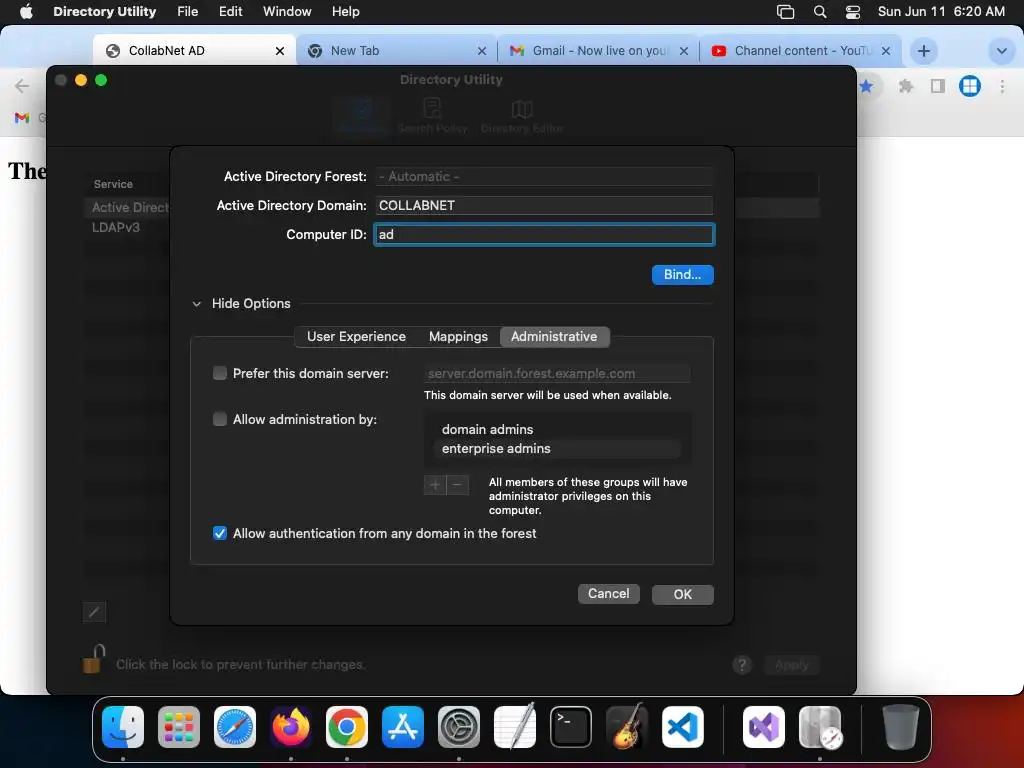Click the Bind... button

point(682,275)
